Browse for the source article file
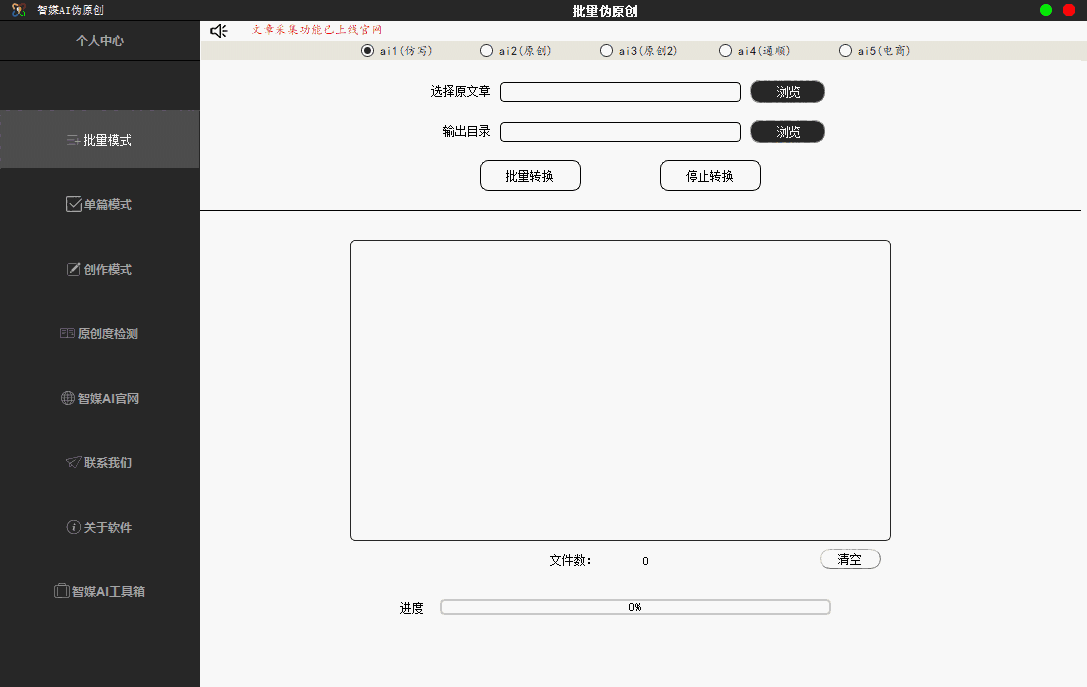Image resolution: width=1087 pixels, height=687 pixels. pos(787,91)
